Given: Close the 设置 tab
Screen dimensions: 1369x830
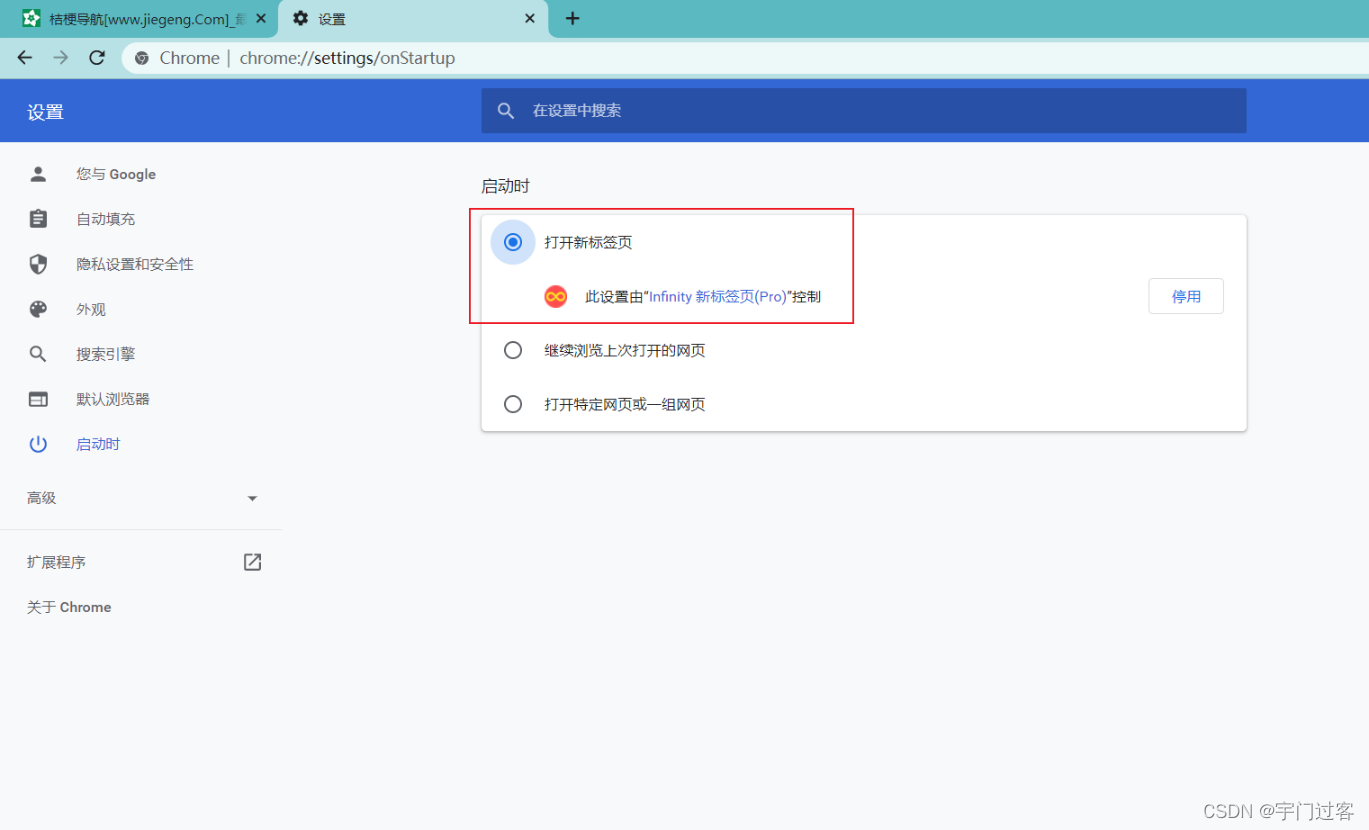Looking at the screenshot, I should click(x=530, y=18).
